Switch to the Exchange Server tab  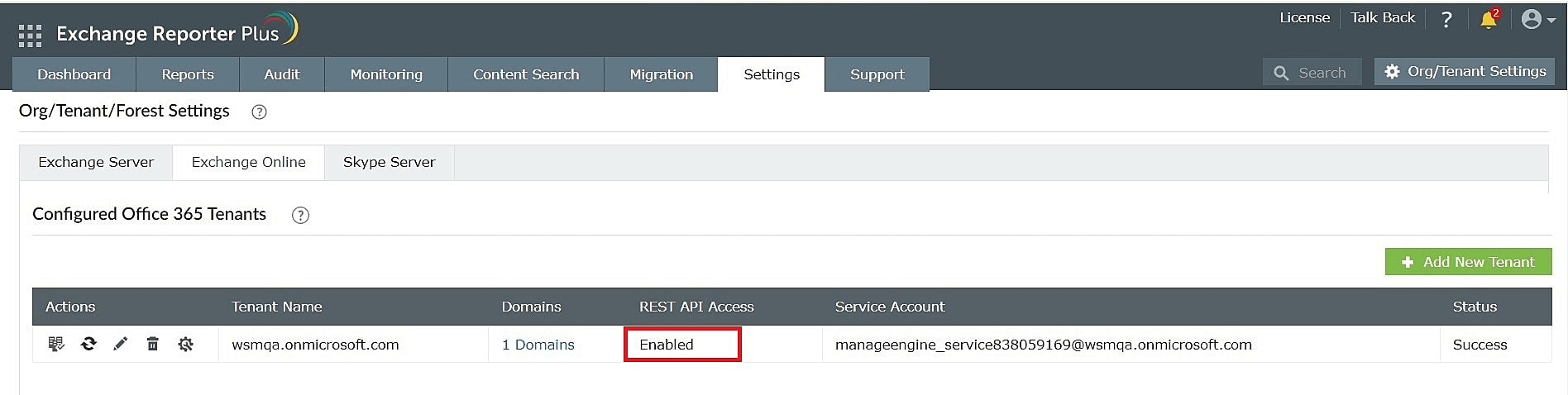pos(96,162)
